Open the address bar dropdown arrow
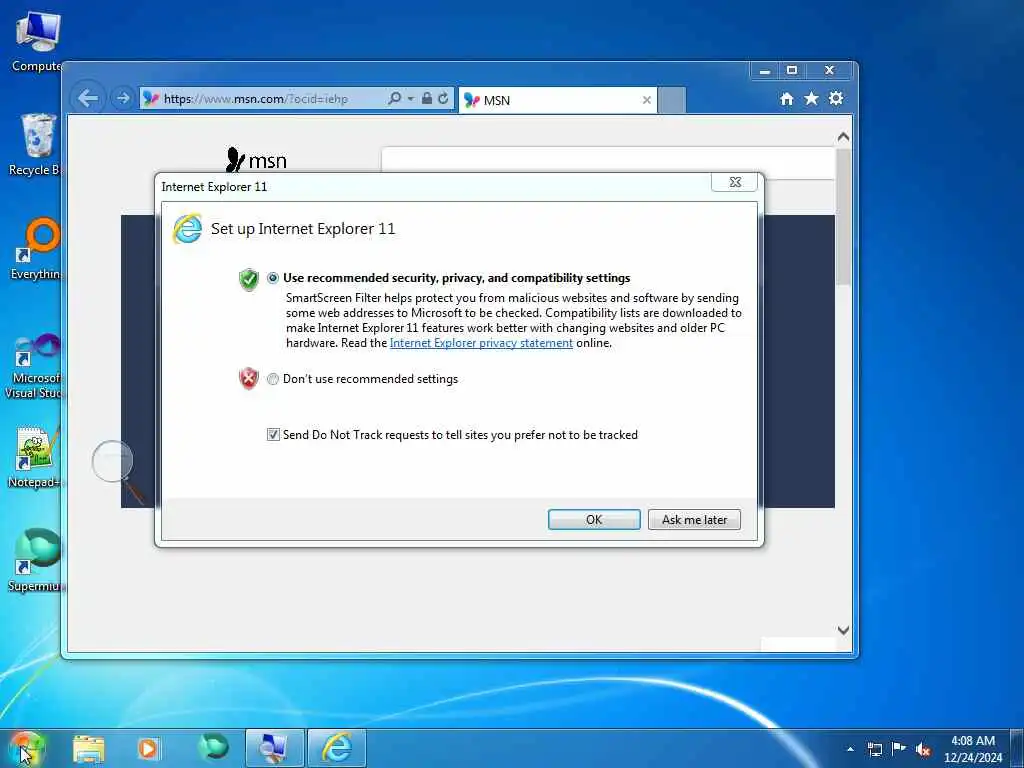The image size is (1024, 768). 411,99
